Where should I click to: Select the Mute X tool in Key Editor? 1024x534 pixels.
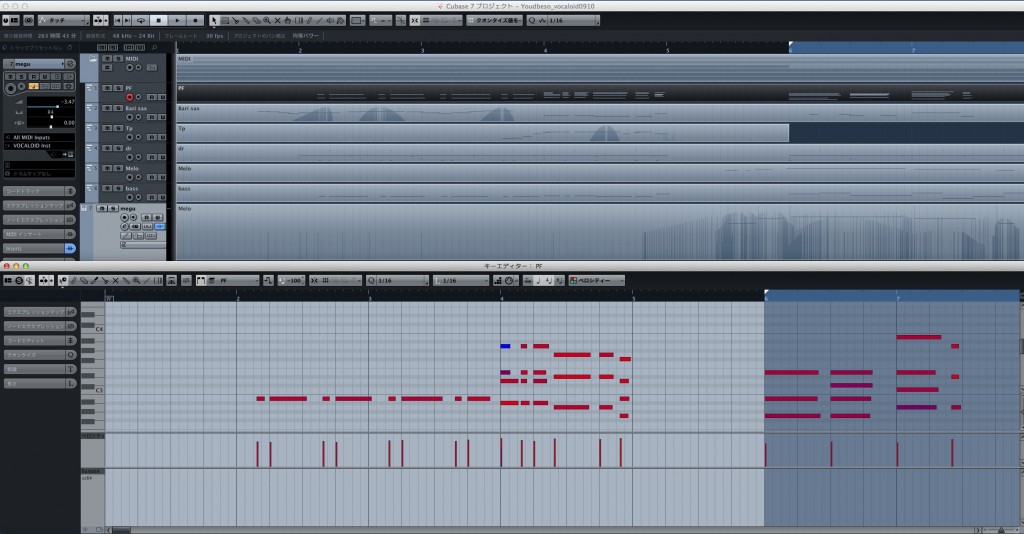(116, 280)
